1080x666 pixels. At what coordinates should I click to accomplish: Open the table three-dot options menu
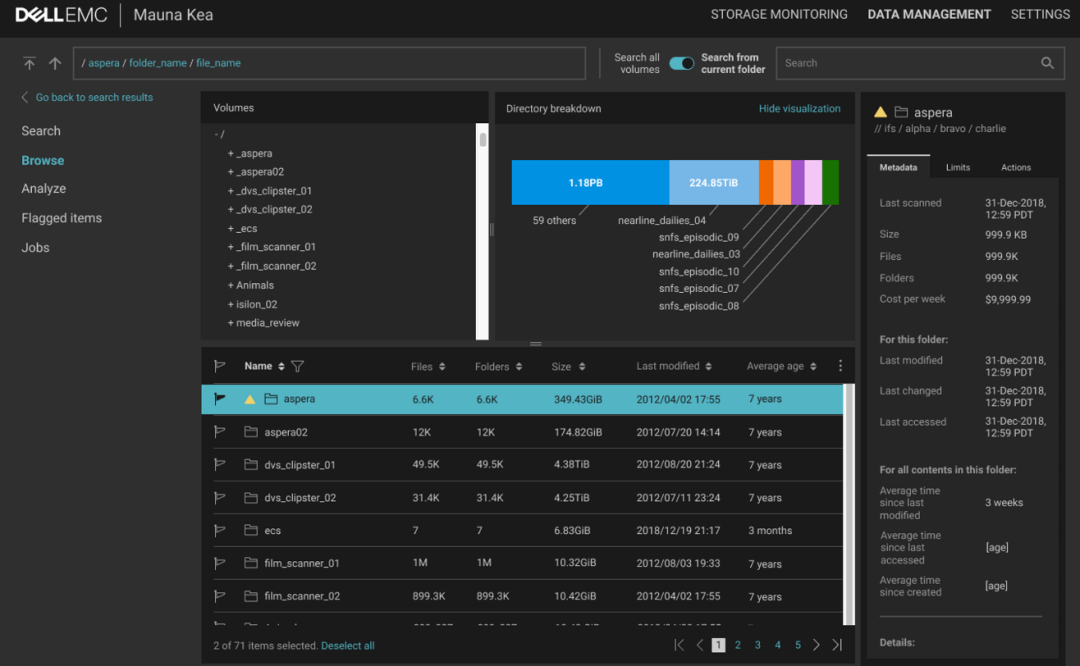840,367
